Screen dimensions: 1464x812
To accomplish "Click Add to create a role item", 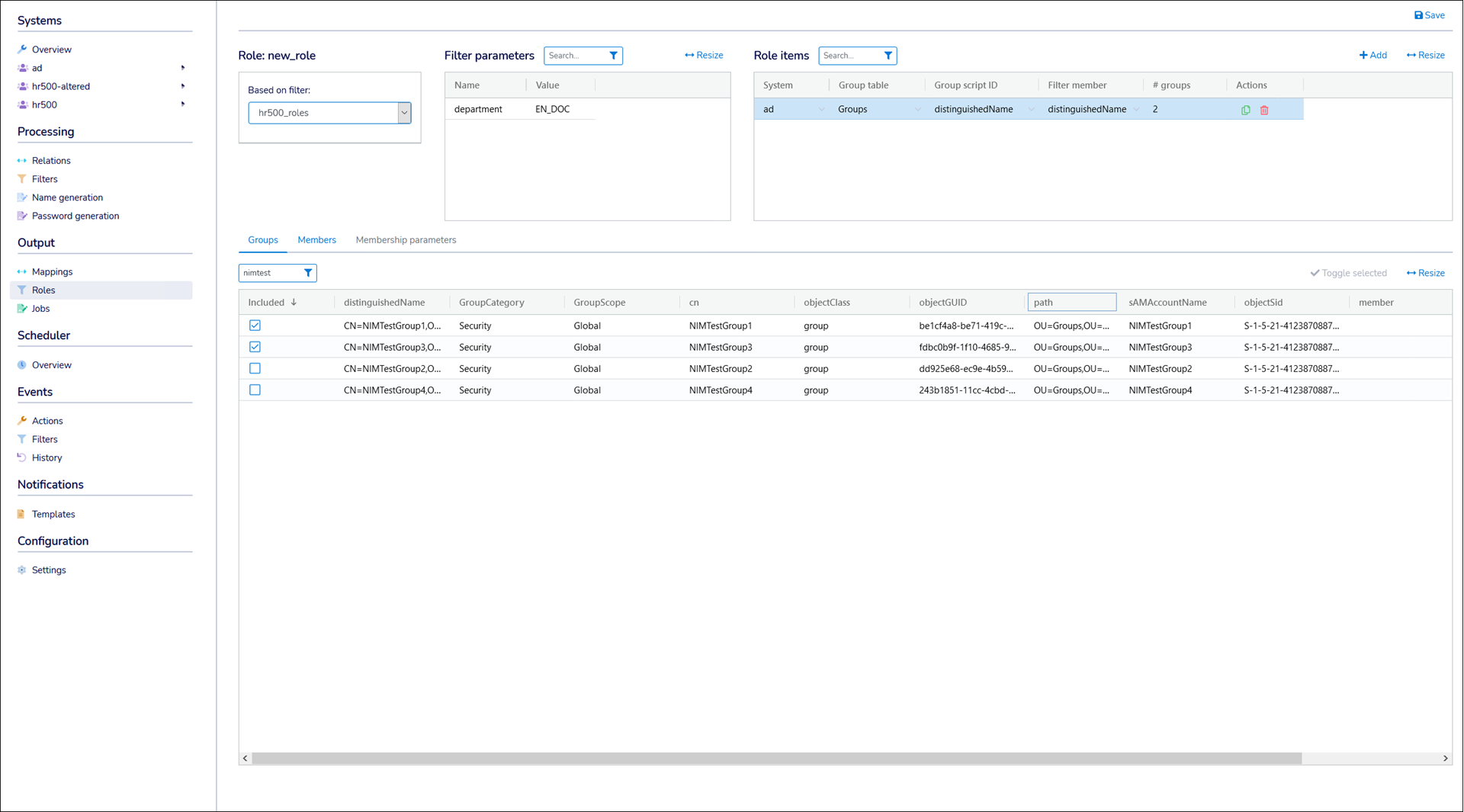I will pyautogui.click(x=1372, y=56).
